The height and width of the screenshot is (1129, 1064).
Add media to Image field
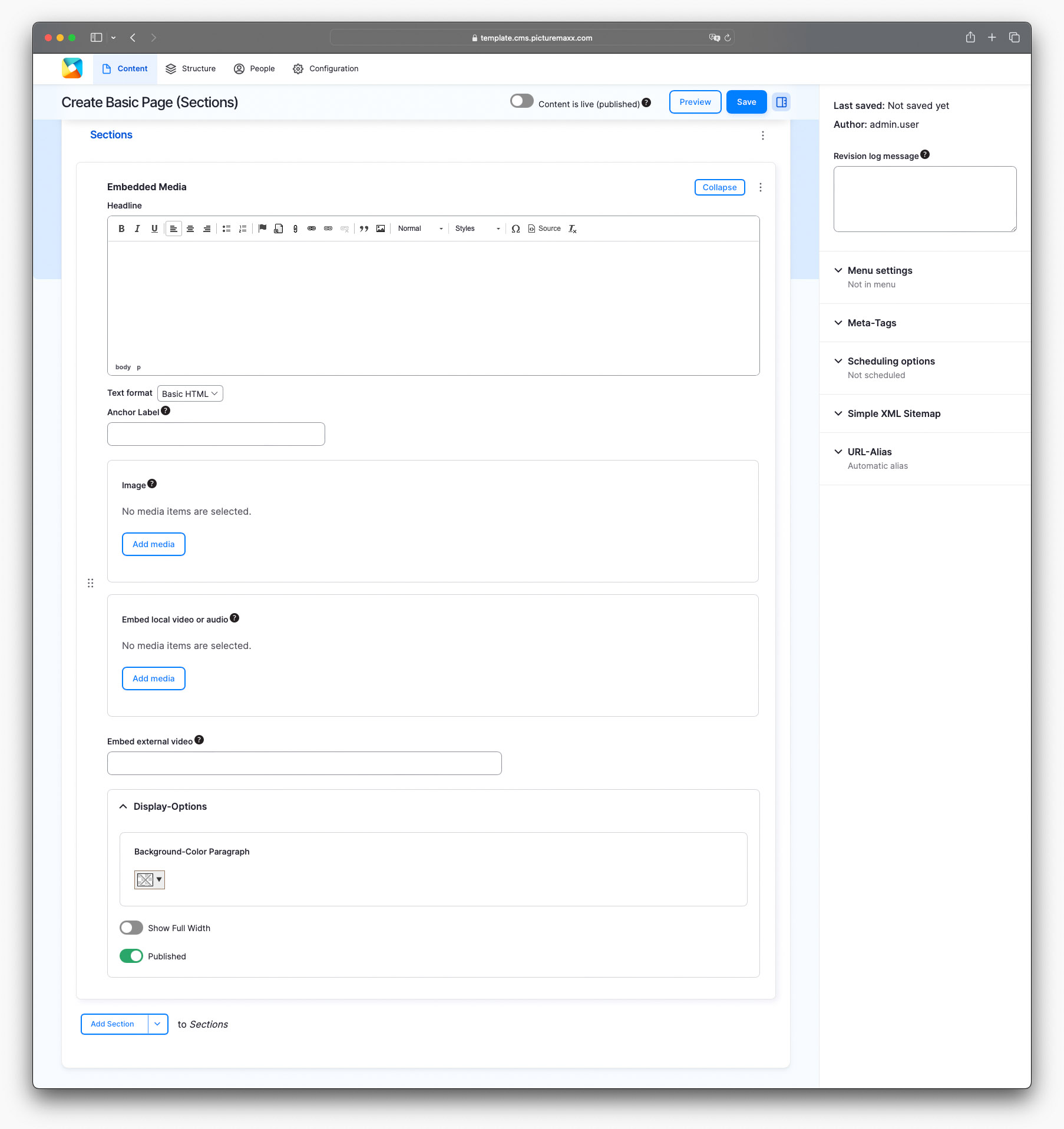[154, 544]
